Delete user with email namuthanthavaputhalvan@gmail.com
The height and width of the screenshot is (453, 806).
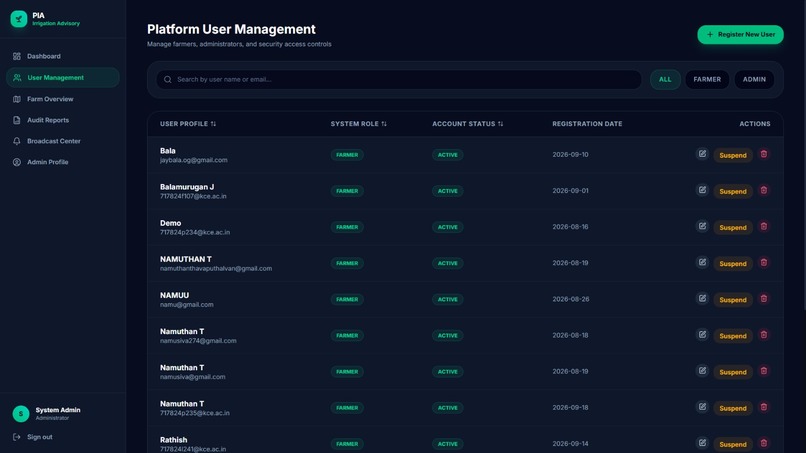(x=764, y=262)
